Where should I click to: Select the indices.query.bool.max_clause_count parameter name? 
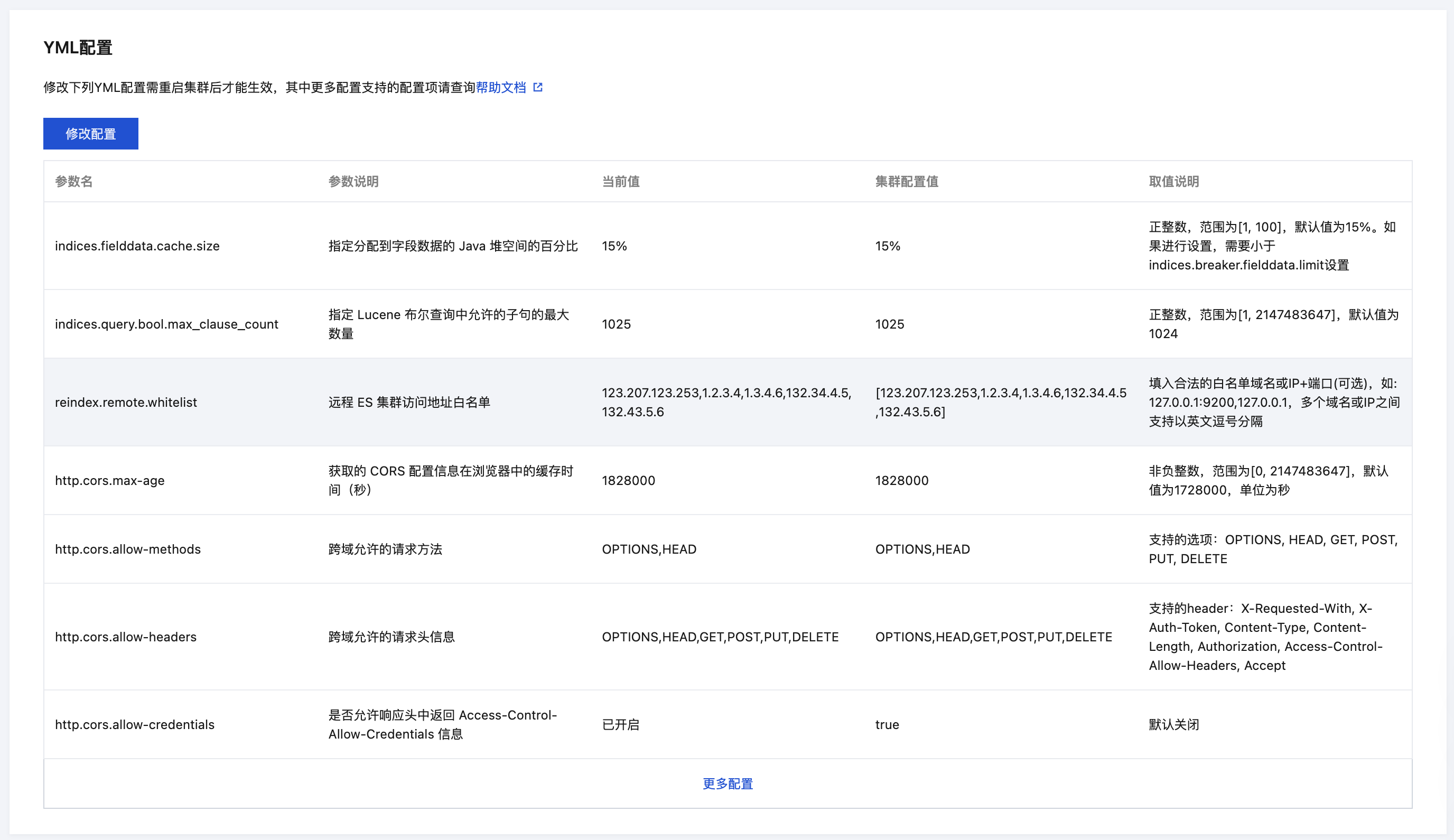(166, 324)
